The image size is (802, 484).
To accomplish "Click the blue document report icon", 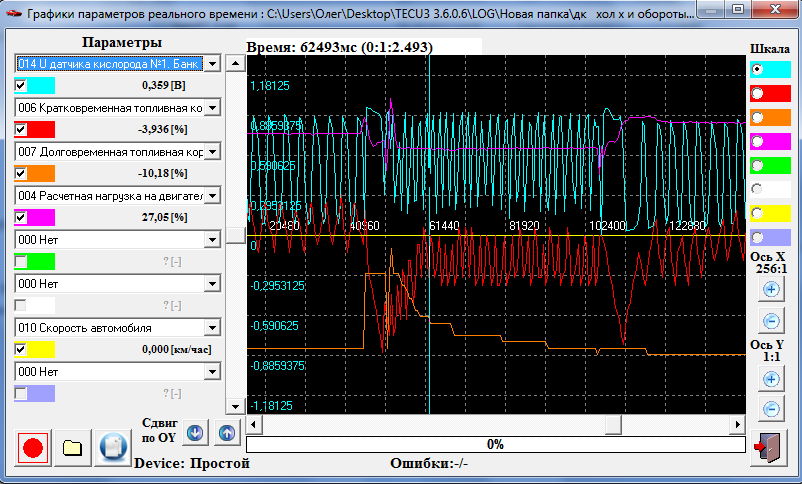I will tap(112, 446).
